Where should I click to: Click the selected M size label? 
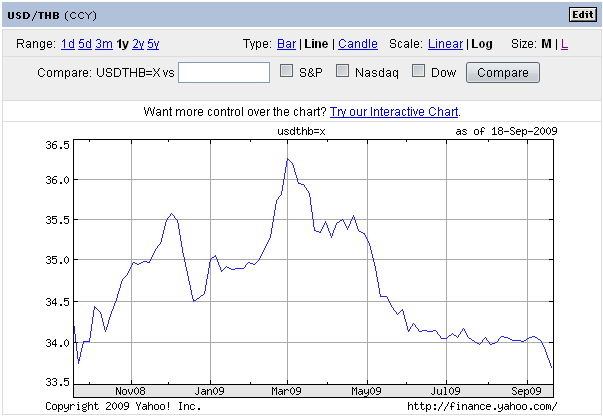pos(546,44)
